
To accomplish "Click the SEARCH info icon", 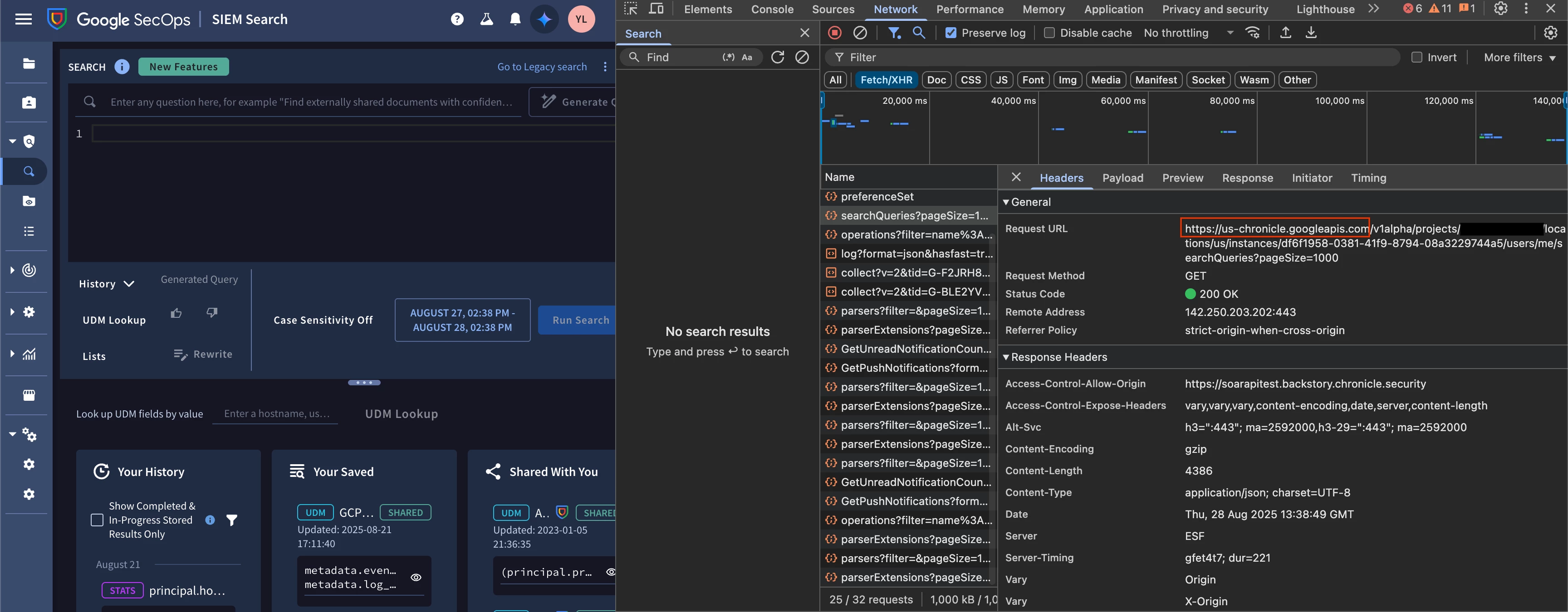I will (x=122, y=67).
